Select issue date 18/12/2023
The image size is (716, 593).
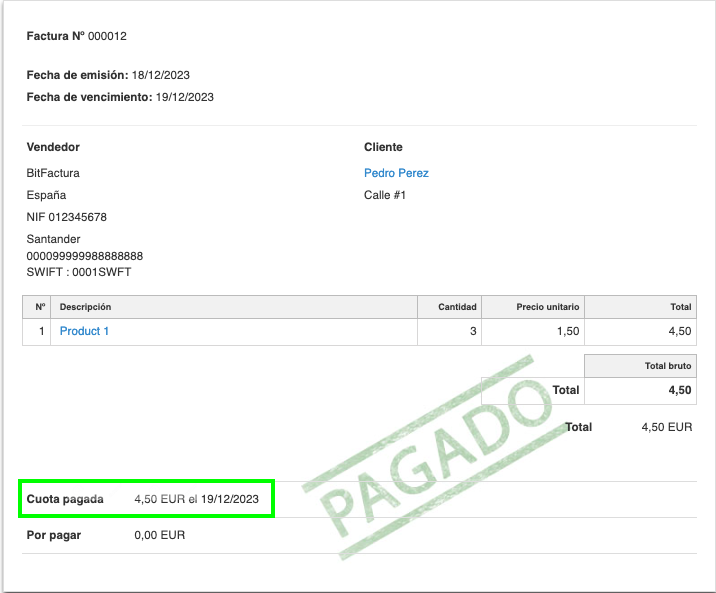pyautogui.click(x=160, y=75)
